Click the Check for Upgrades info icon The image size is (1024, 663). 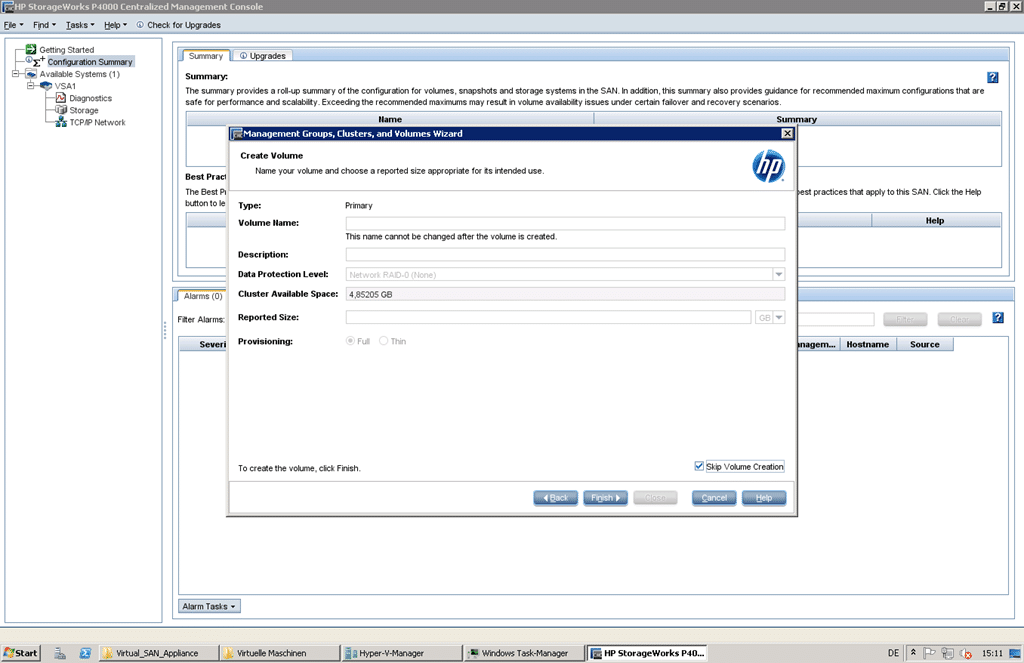click(x=140, y=25)
